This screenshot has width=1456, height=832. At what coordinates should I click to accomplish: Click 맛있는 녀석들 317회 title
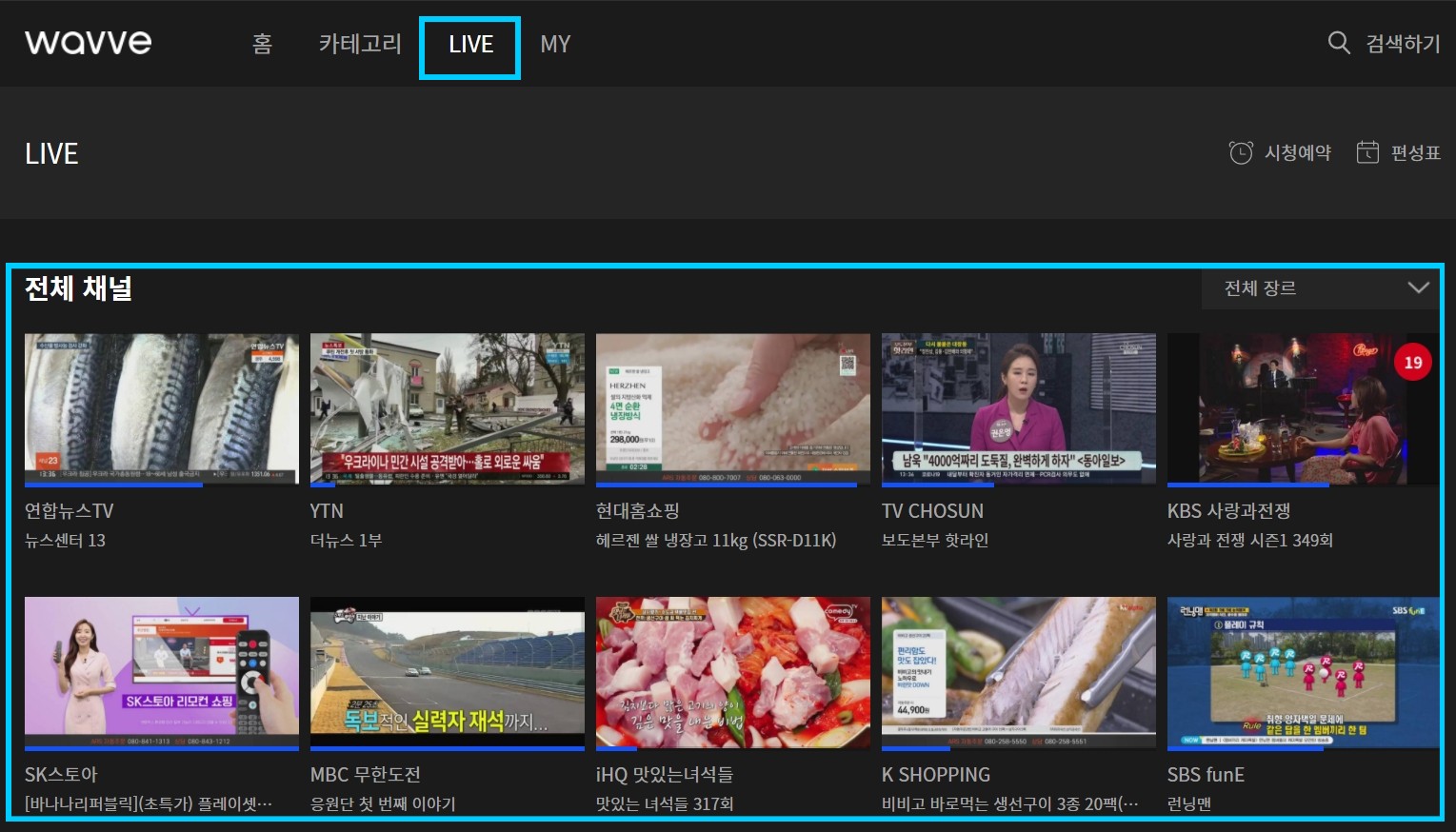pos(665,804)
